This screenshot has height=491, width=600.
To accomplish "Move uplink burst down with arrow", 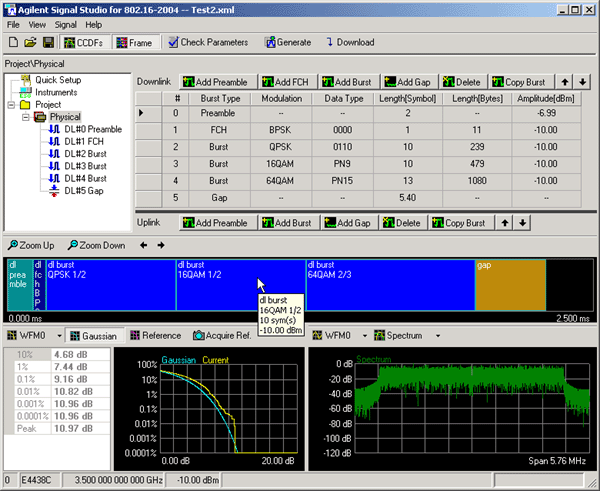I will 522,223.
